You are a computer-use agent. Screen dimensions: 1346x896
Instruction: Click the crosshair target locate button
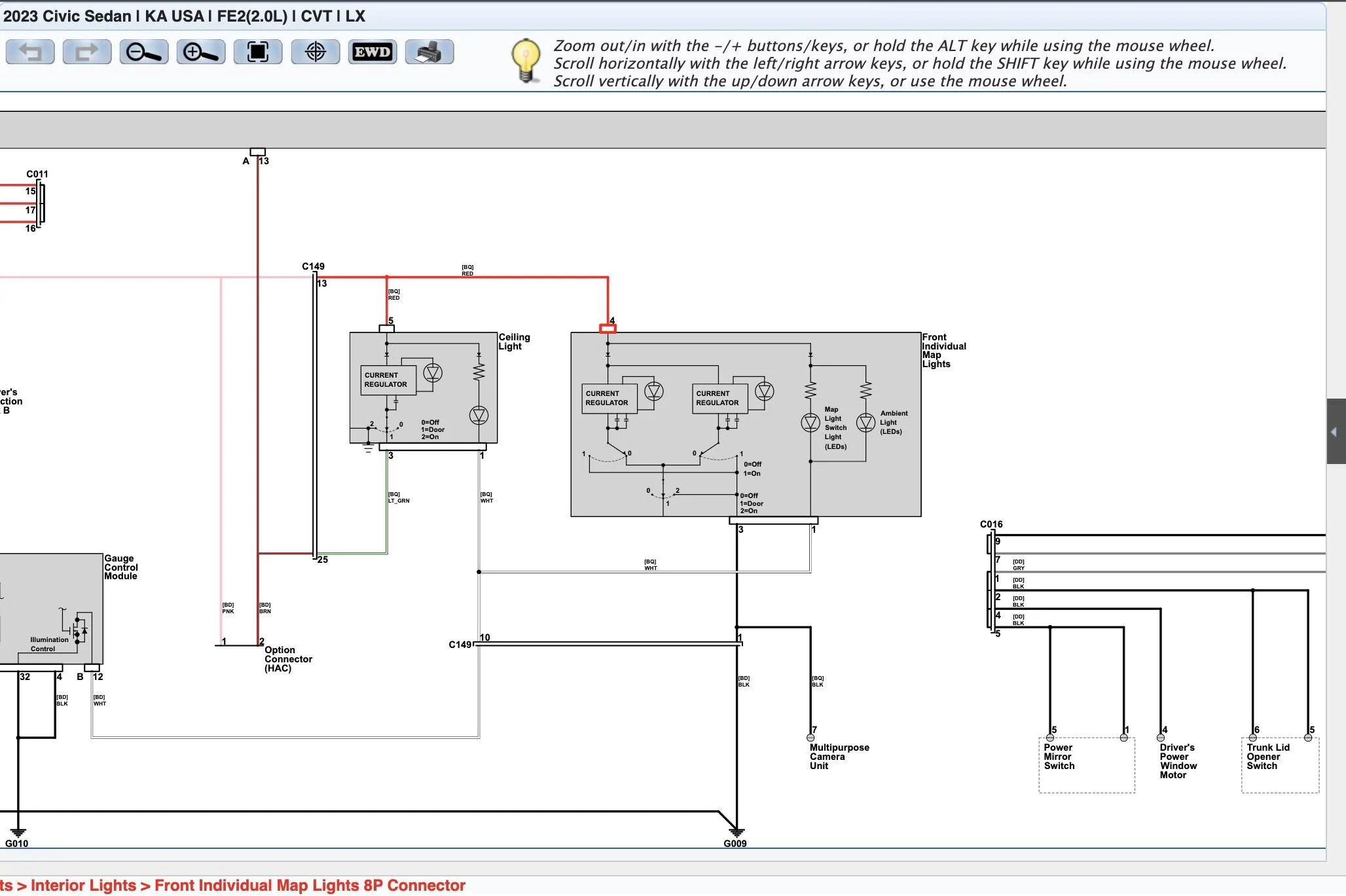(x=315, y=52)
